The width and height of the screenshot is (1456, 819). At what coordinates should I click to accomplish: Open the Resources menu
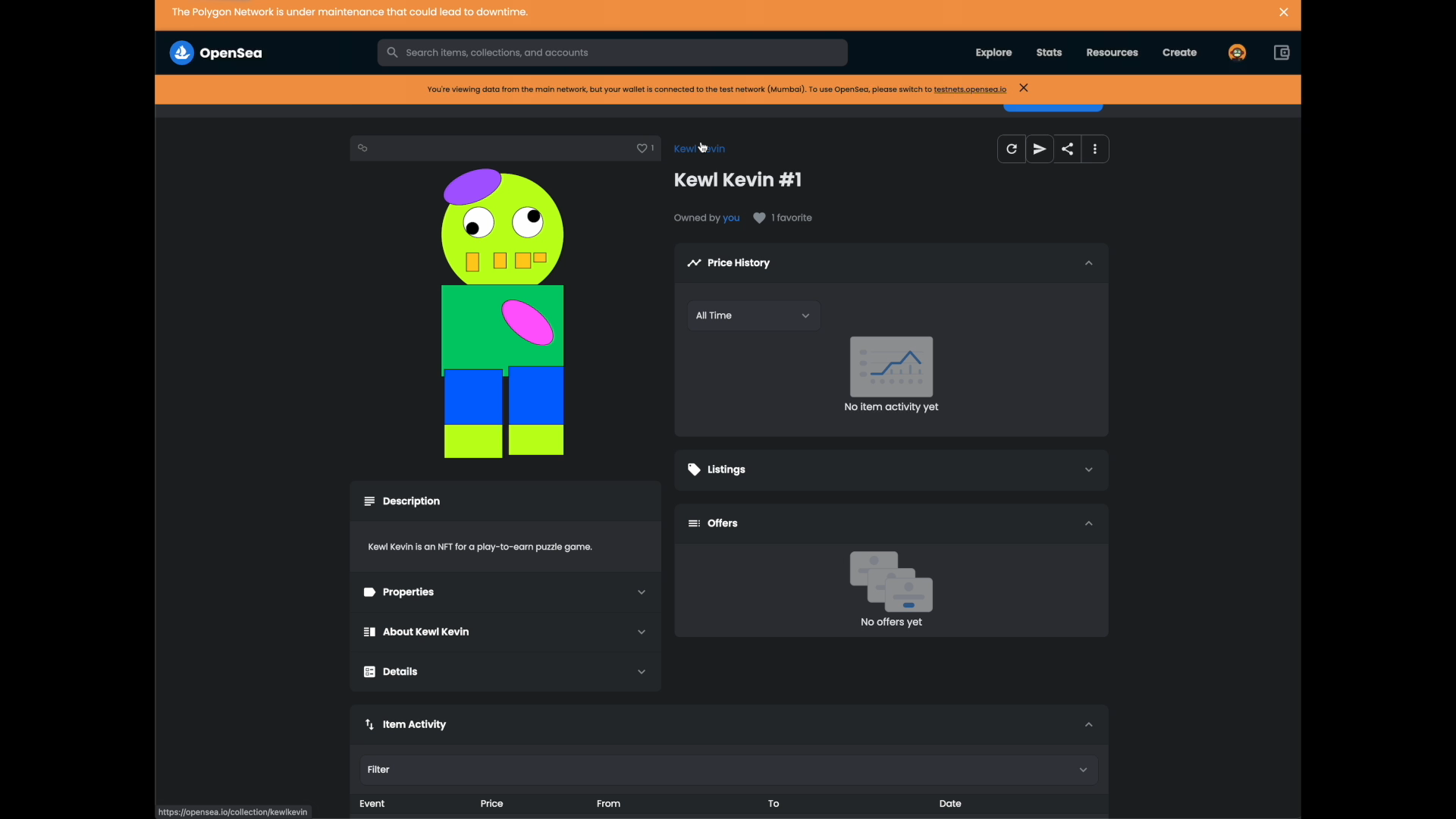[1112, 52]
